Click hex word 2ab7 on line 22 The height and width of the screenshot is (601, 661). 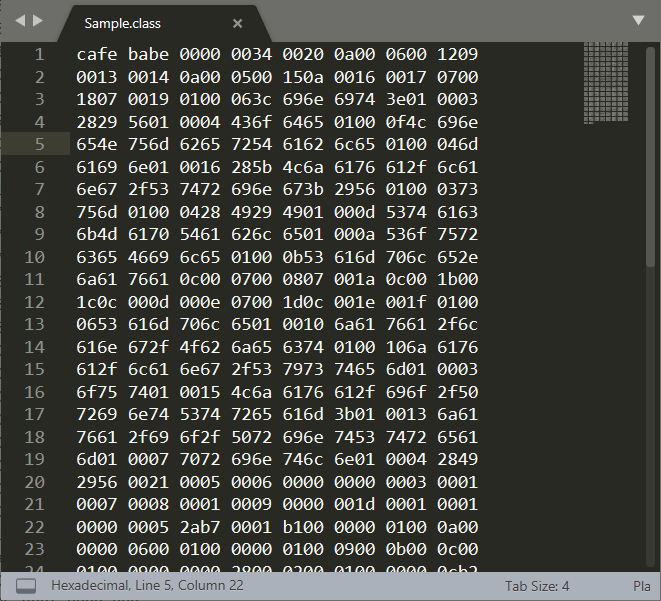tap(200, 527)
